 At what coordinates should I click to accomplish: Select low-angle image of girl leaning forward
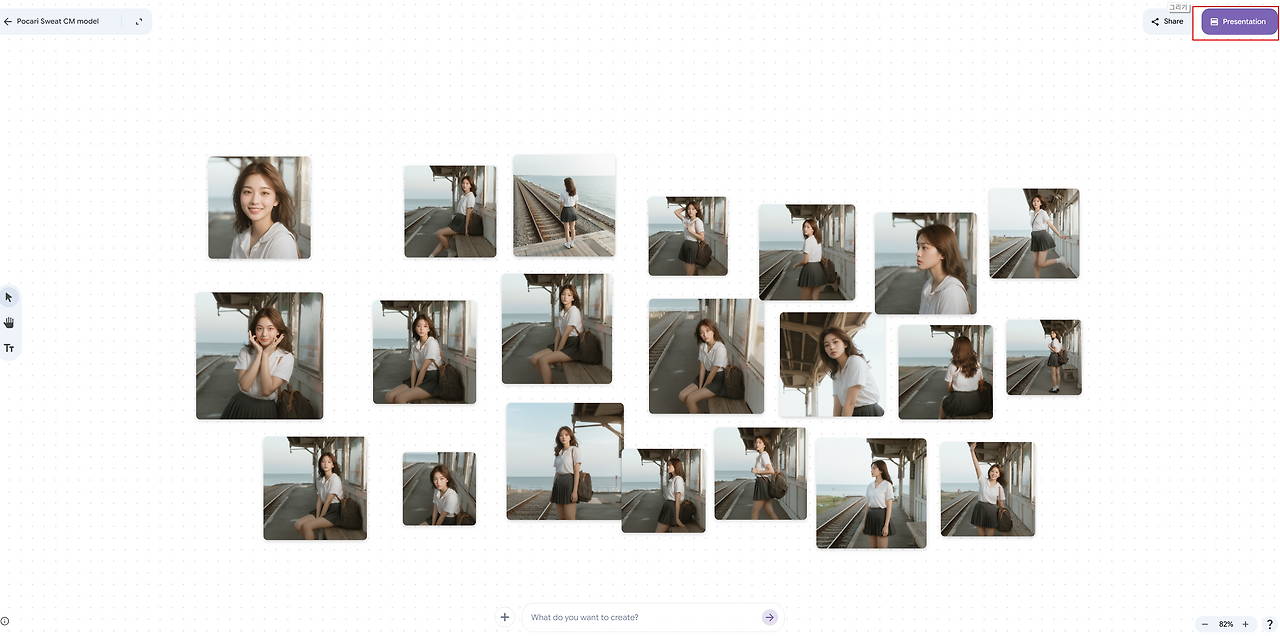[x=832, y=364]
